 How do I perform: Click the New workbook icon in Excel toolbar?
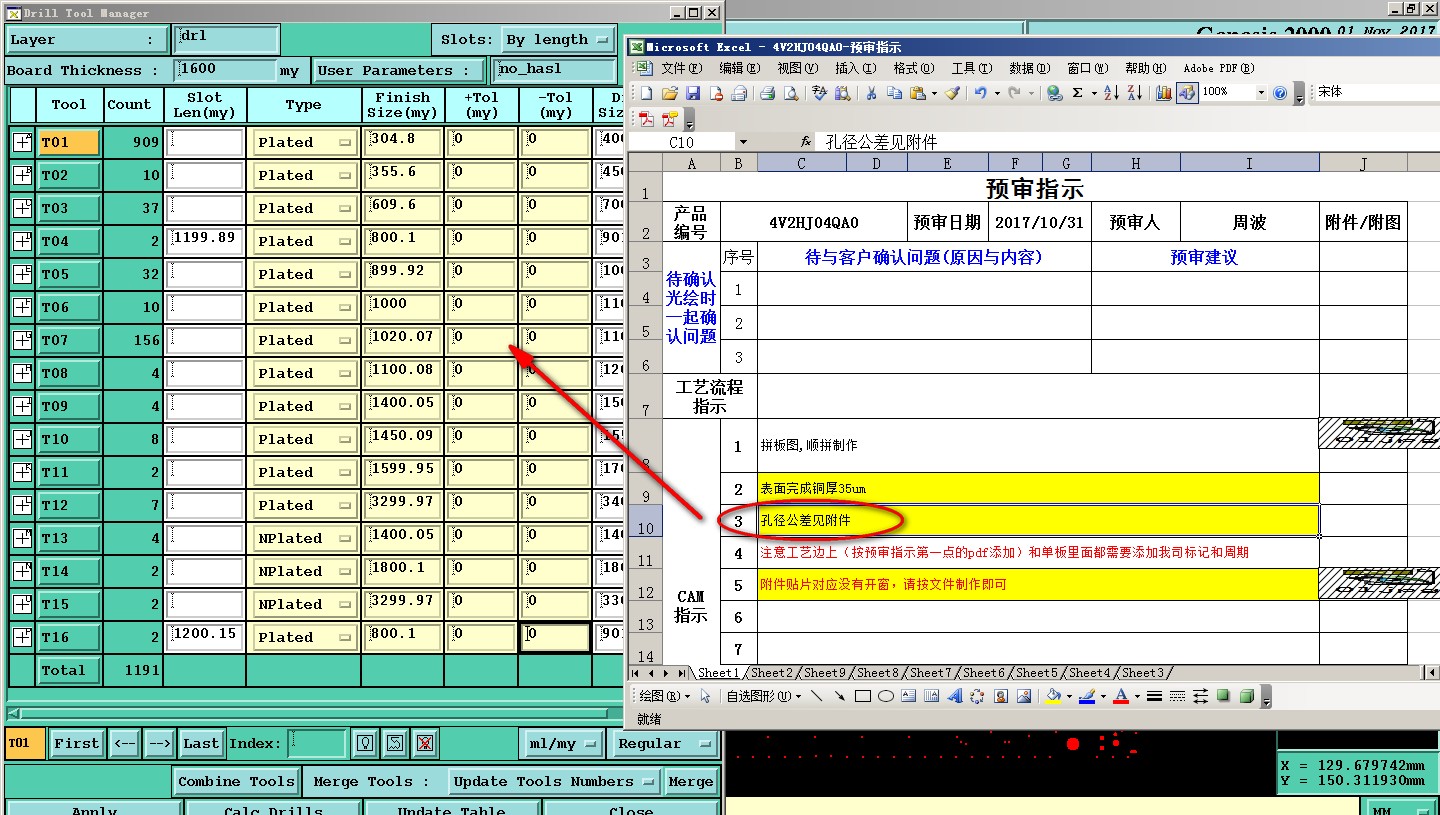click(x=646, y=93)
